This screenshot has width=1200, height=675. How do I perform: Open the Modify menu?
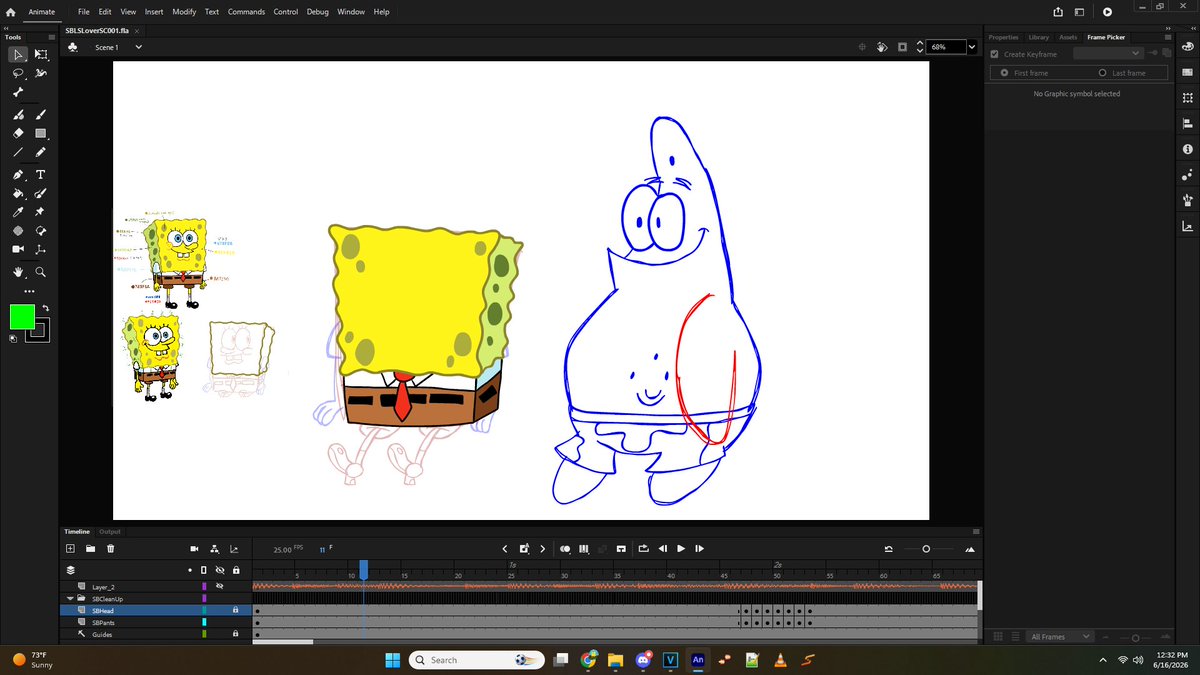tap(184, 12)
